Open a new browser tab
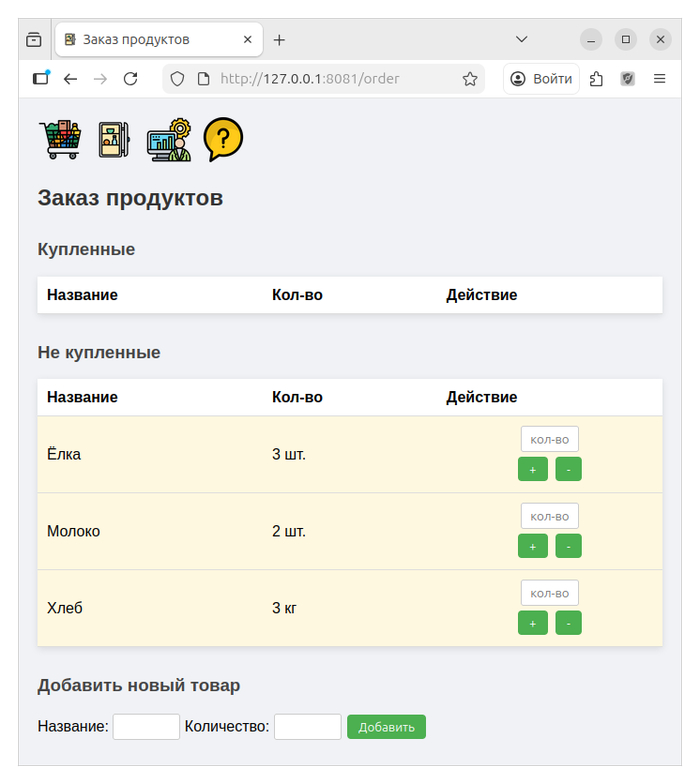 pos(279,40)
